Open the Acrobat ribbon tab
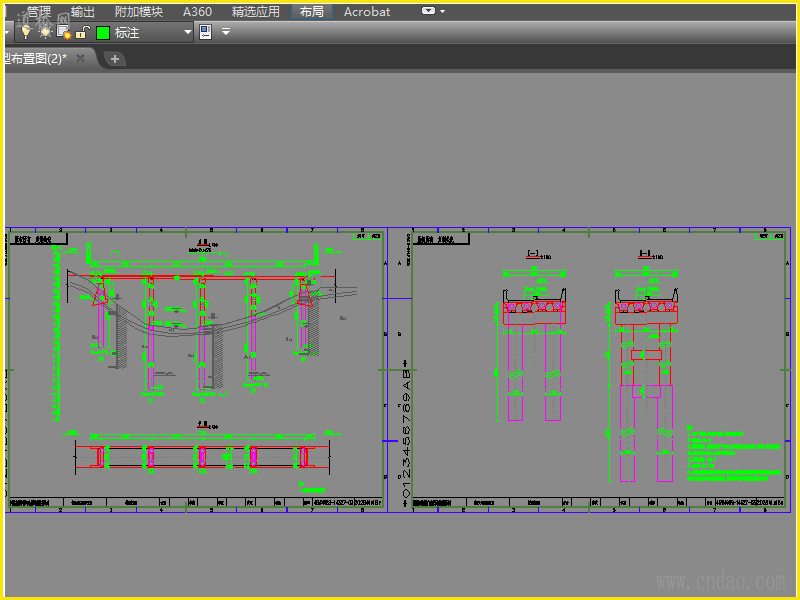The height and width of the screenshot is (600, 800). click(x=367, y=11)
